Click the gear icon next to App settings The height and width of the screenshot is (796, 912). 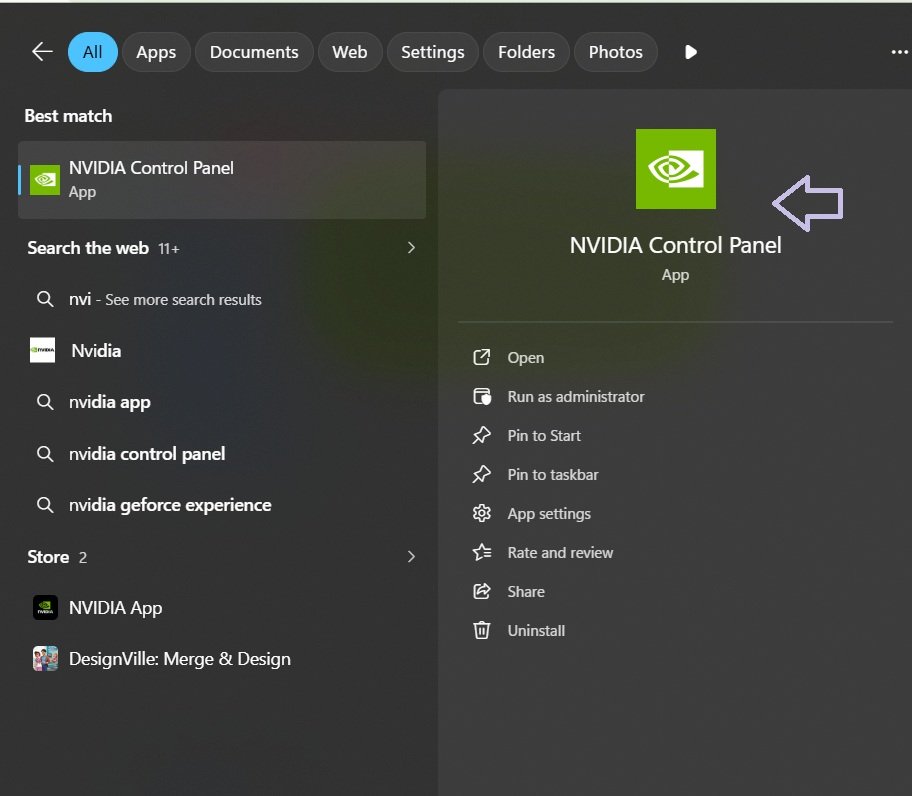tap(482, 513)
